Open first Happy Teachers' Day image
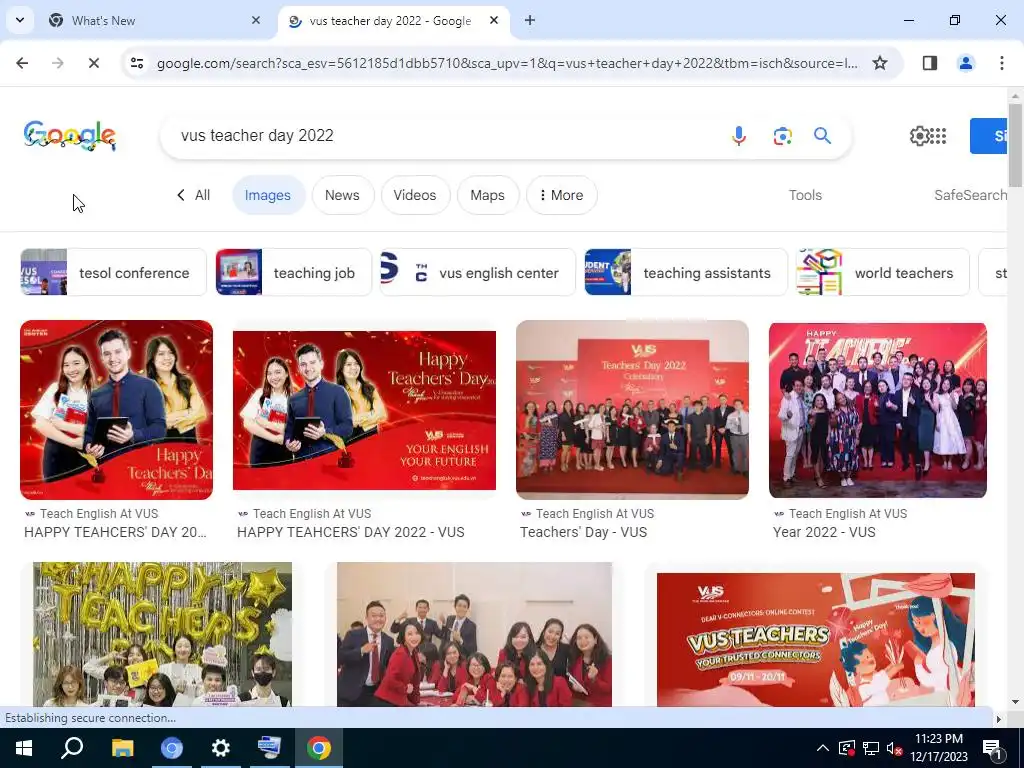The width and height of the screenshot is (1024, 768). click(x=116, y=410)
